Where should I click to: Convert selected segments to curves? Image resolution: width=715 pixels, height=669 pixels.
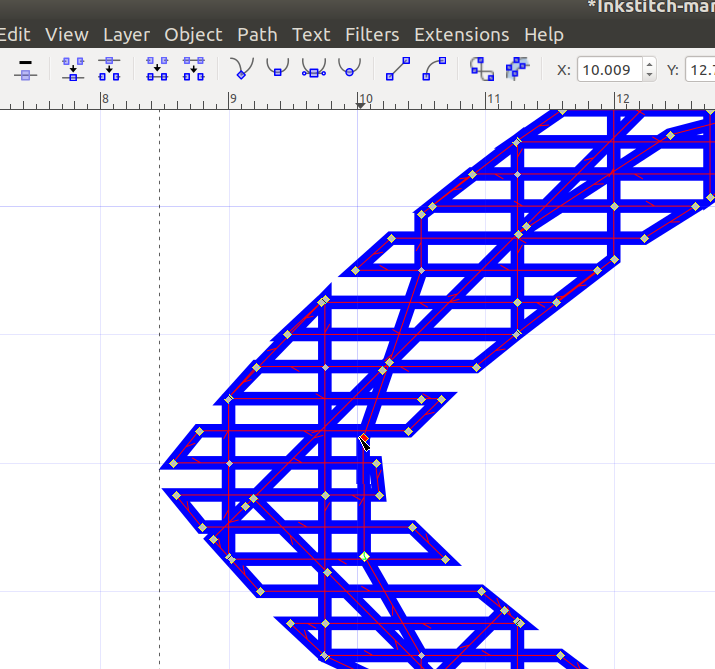(x=434, y=68)
